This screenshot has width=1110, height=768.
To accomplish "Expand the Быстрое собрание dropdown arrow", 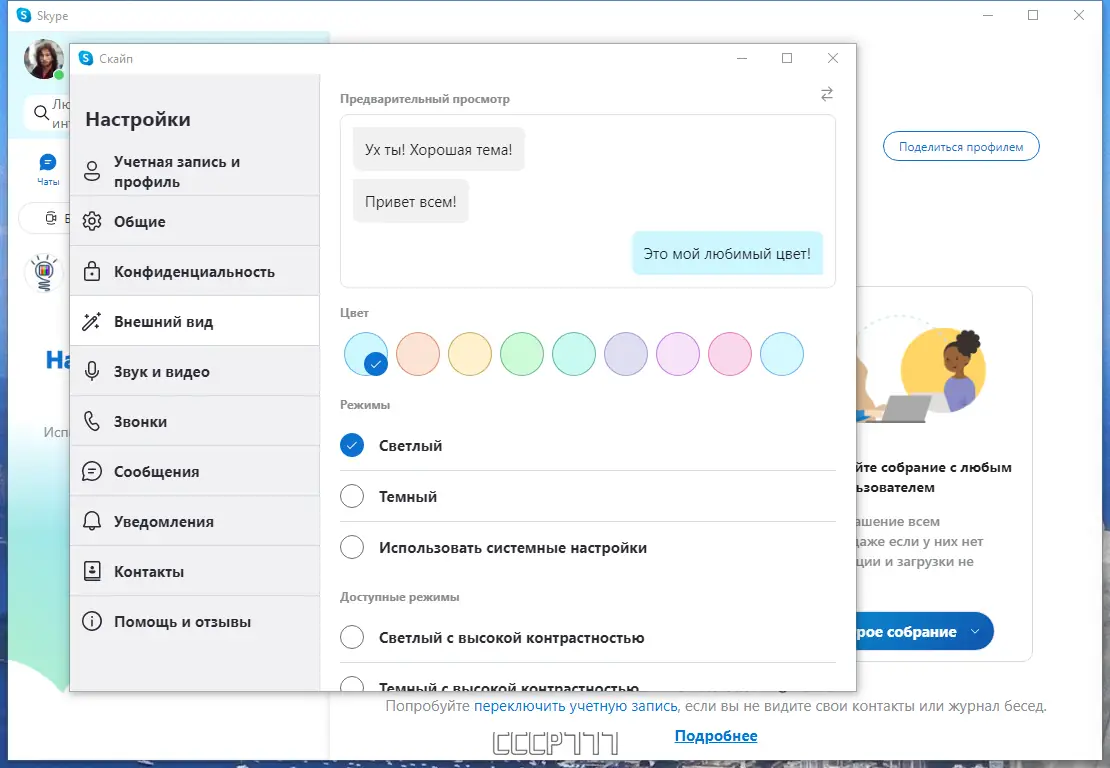I will [x=977, y=631].
